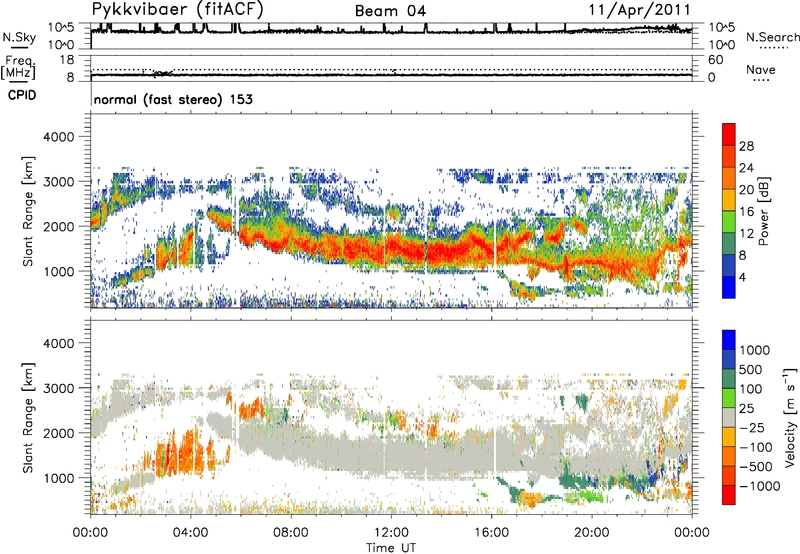
Task: Click the 'N.Sky' legend label
Action: coord(19,38)
